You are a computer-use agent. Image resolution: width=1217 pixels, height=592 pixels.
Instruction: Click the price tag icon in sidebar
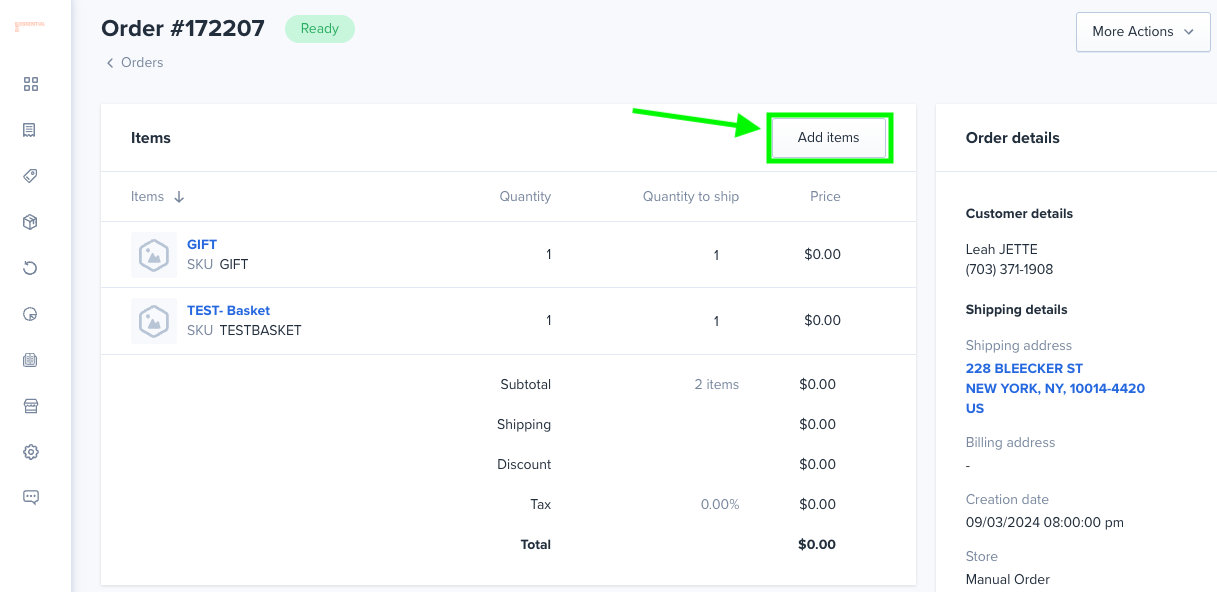30,176
